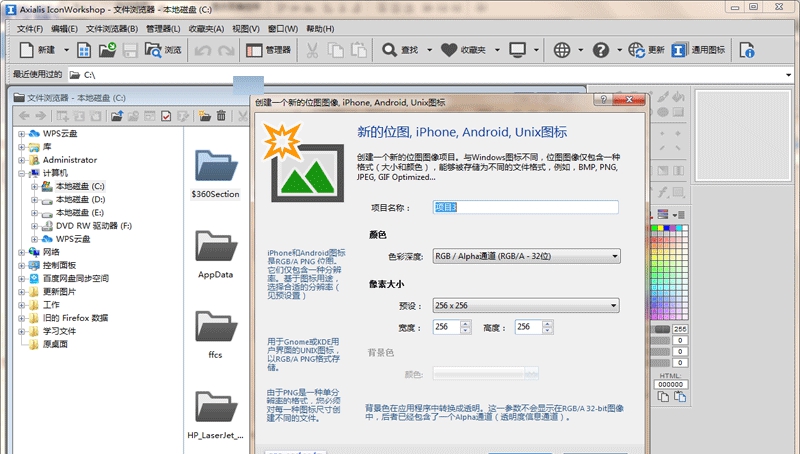Image resolution: width=800 pixels, height=454 pixels.
Task: Open the 文件(F) menu
Action: pos(30,29)
